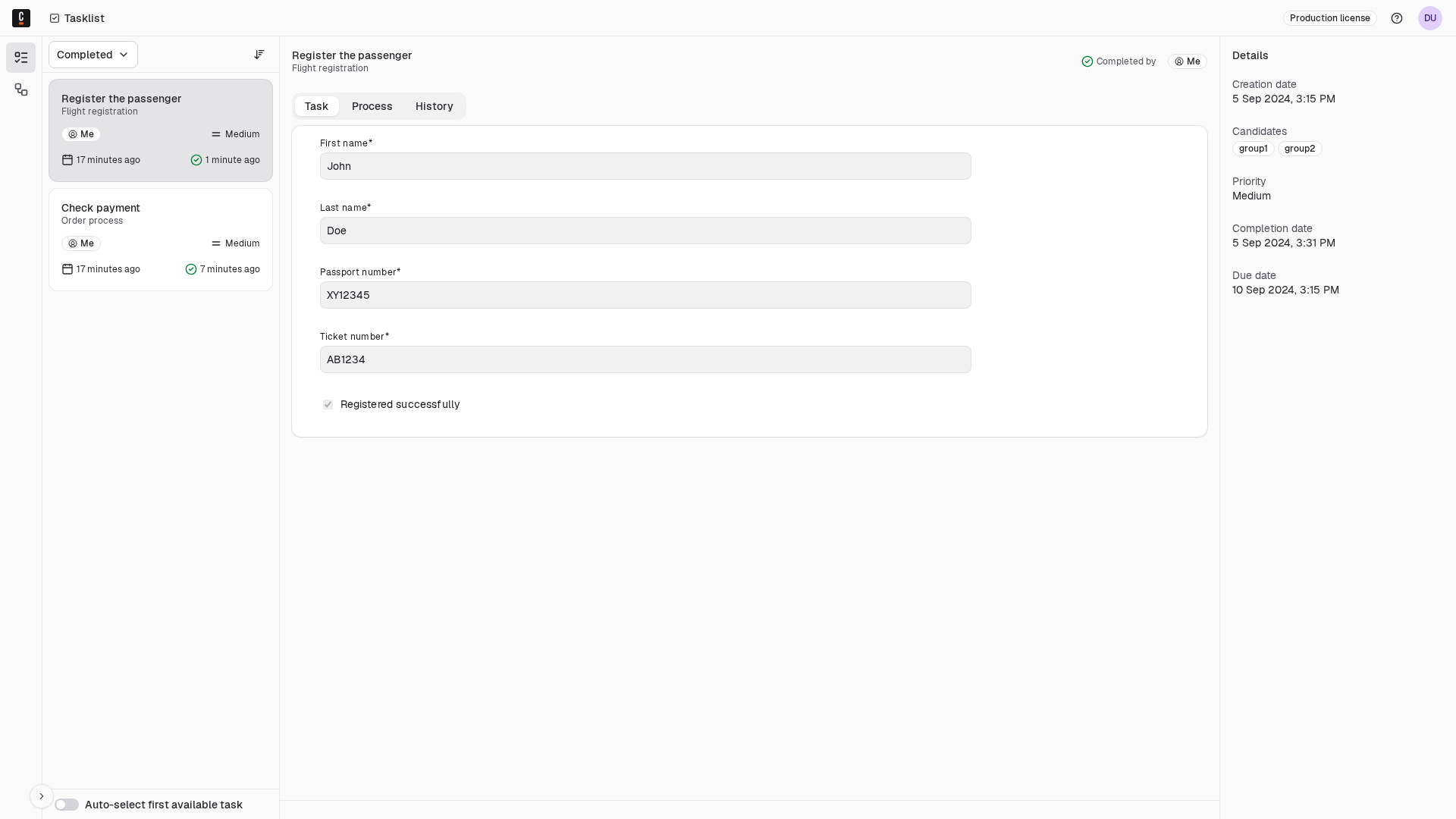Click the First name field with John
The height and width of the screenshot is (819, 1456).
pos(645,166)
